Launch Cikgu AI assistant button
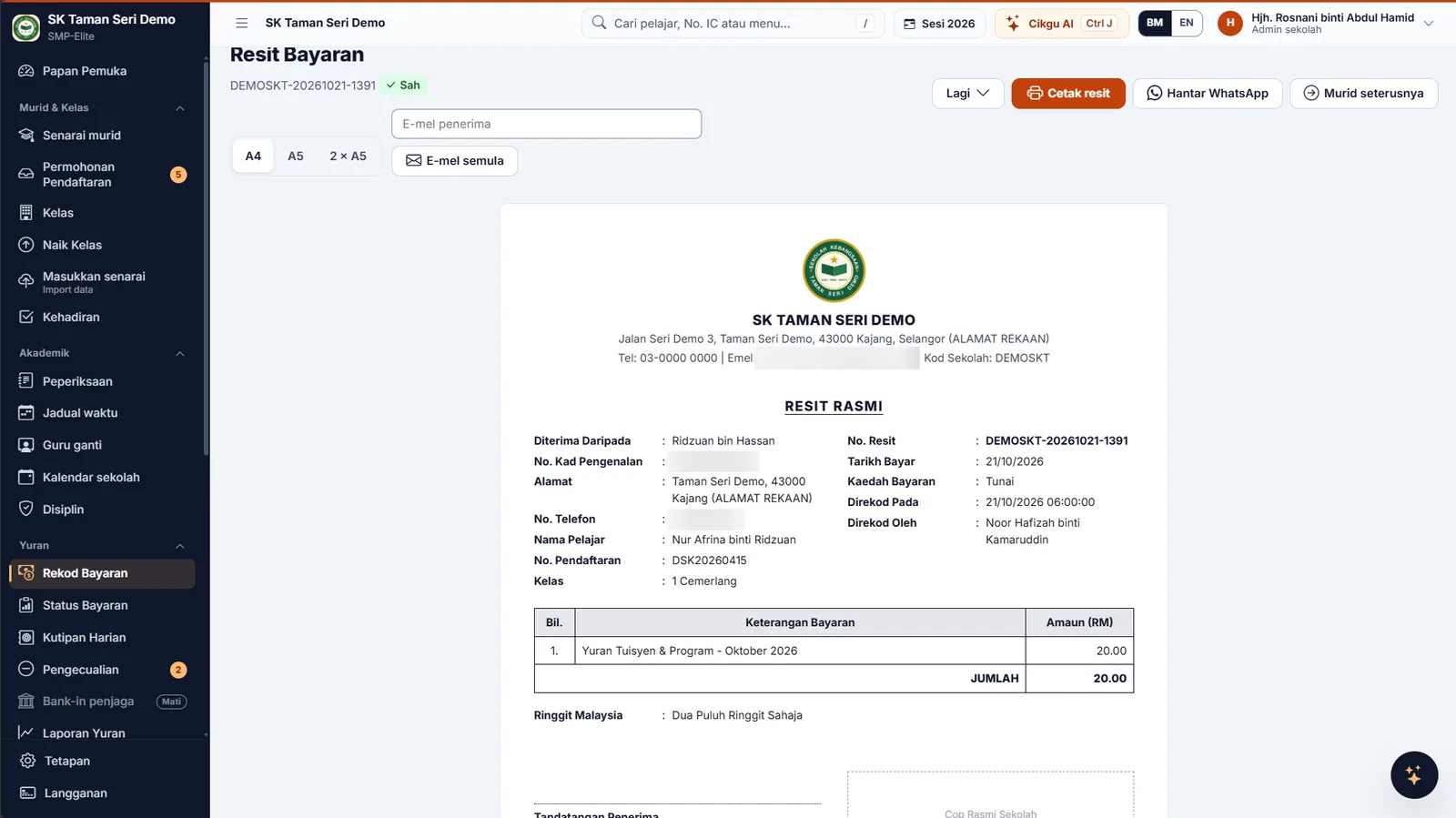This screenshot has width=1456, height=818. click(1062, 24)
